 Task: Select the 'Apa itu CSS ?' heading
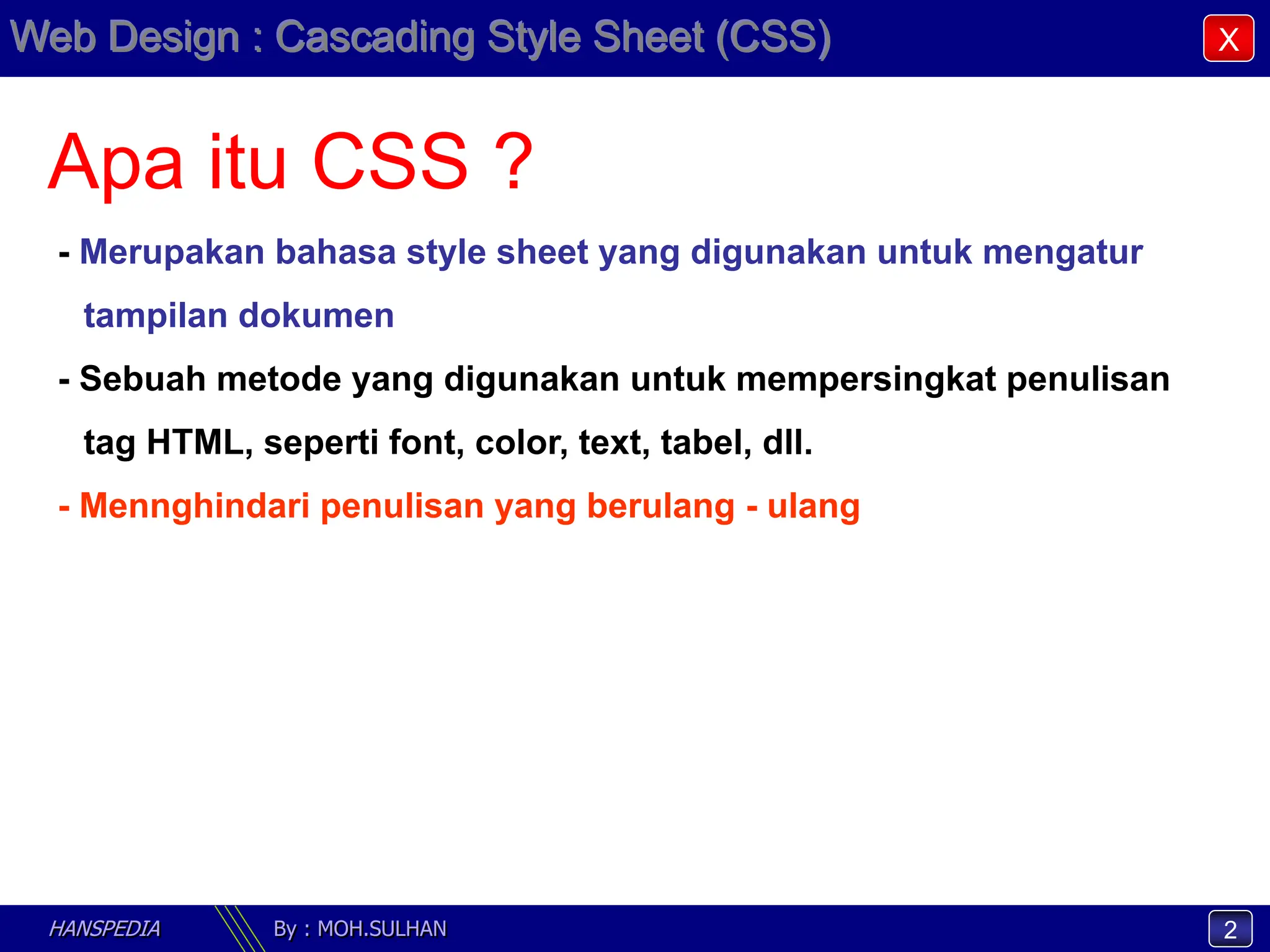290,162
